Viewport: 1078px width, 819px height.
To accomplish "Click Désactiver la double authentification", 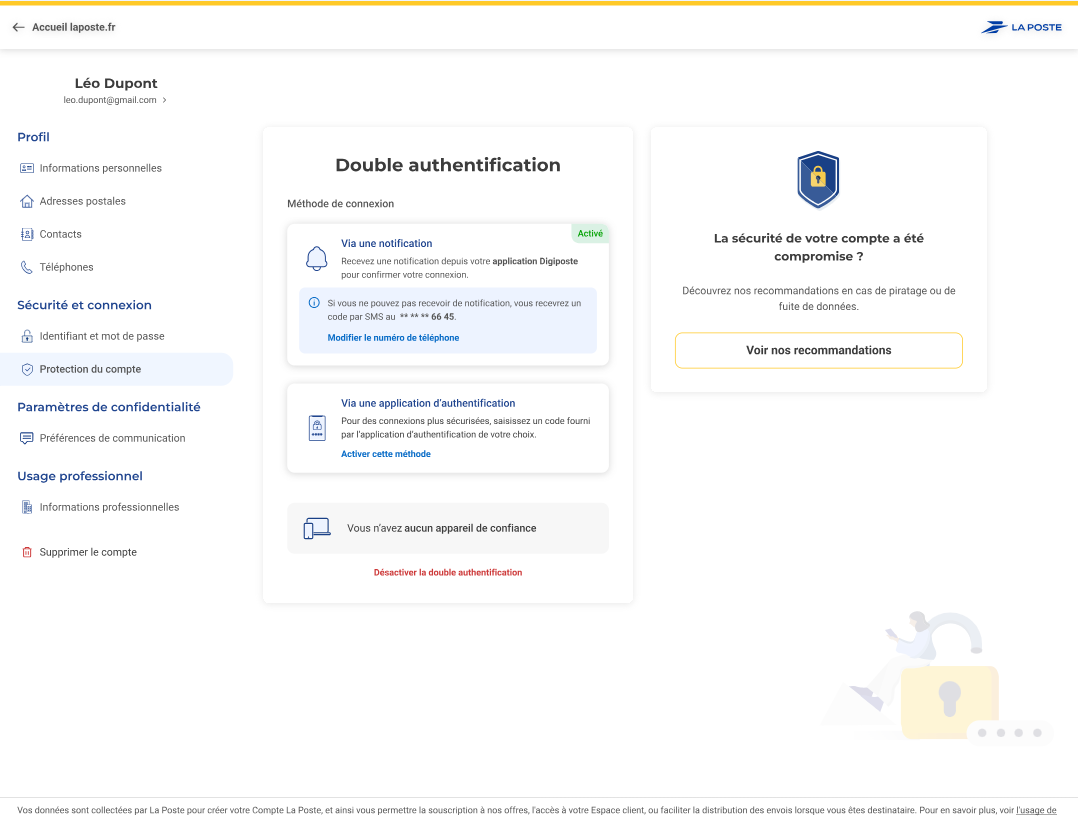I will coord(448,572).
